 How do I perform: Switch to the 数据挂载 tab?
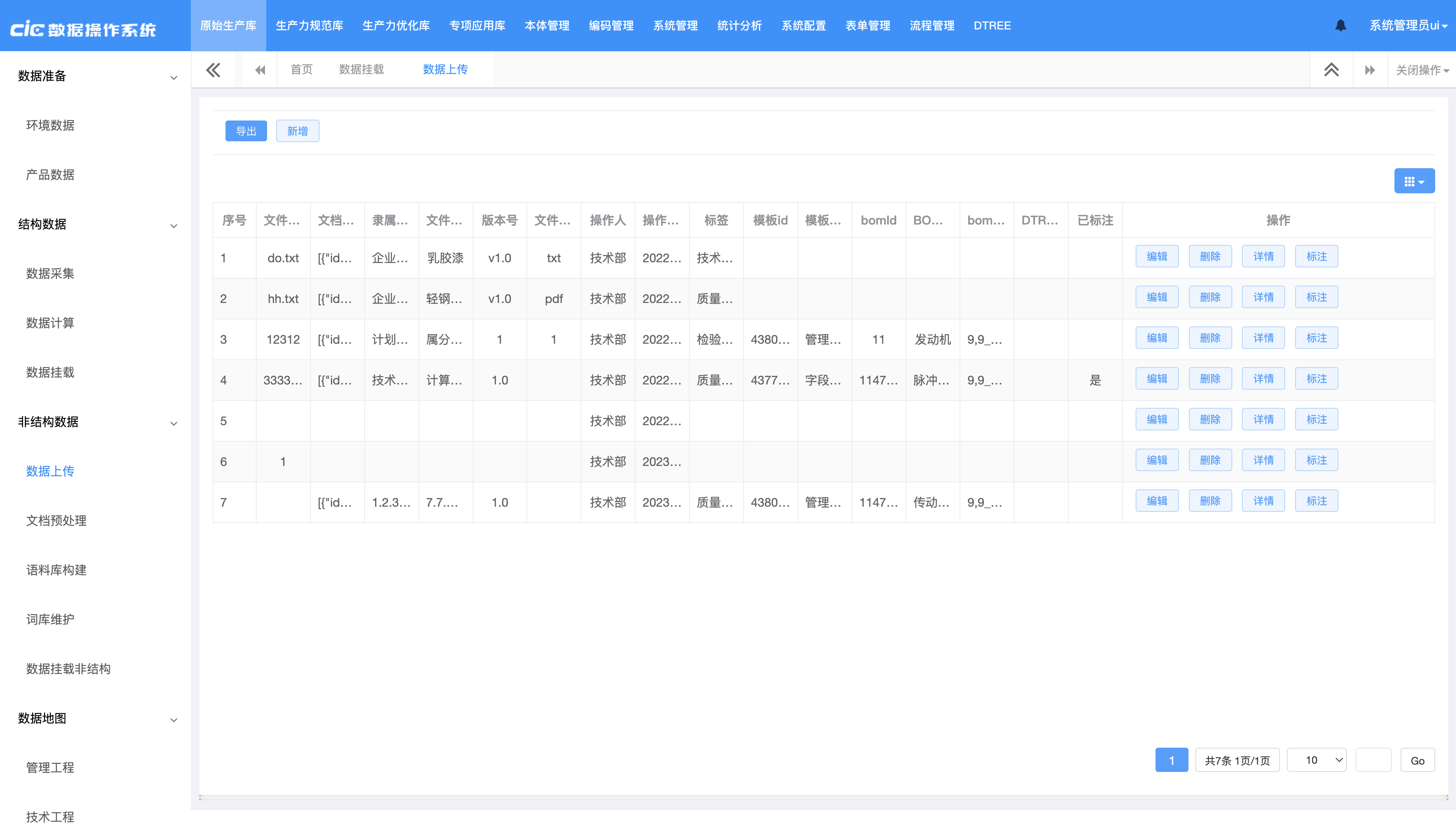coord(361,69)
